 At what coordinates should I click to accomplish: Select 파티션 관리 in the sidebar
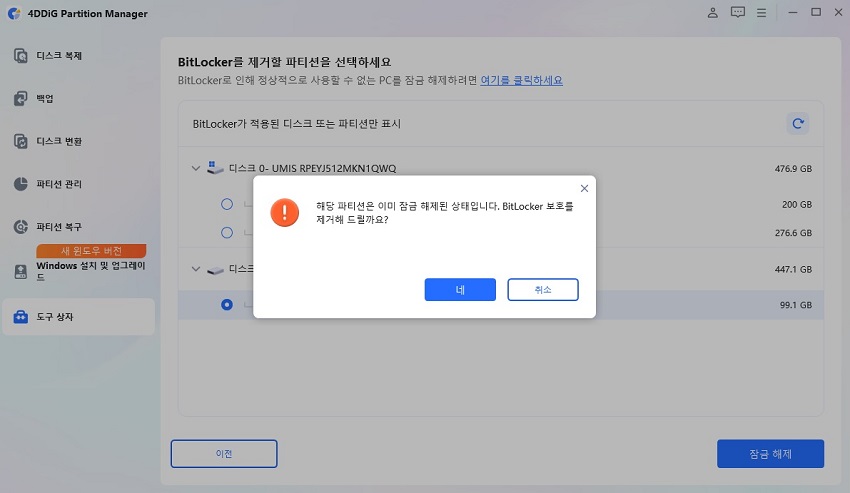coord(79,184)
